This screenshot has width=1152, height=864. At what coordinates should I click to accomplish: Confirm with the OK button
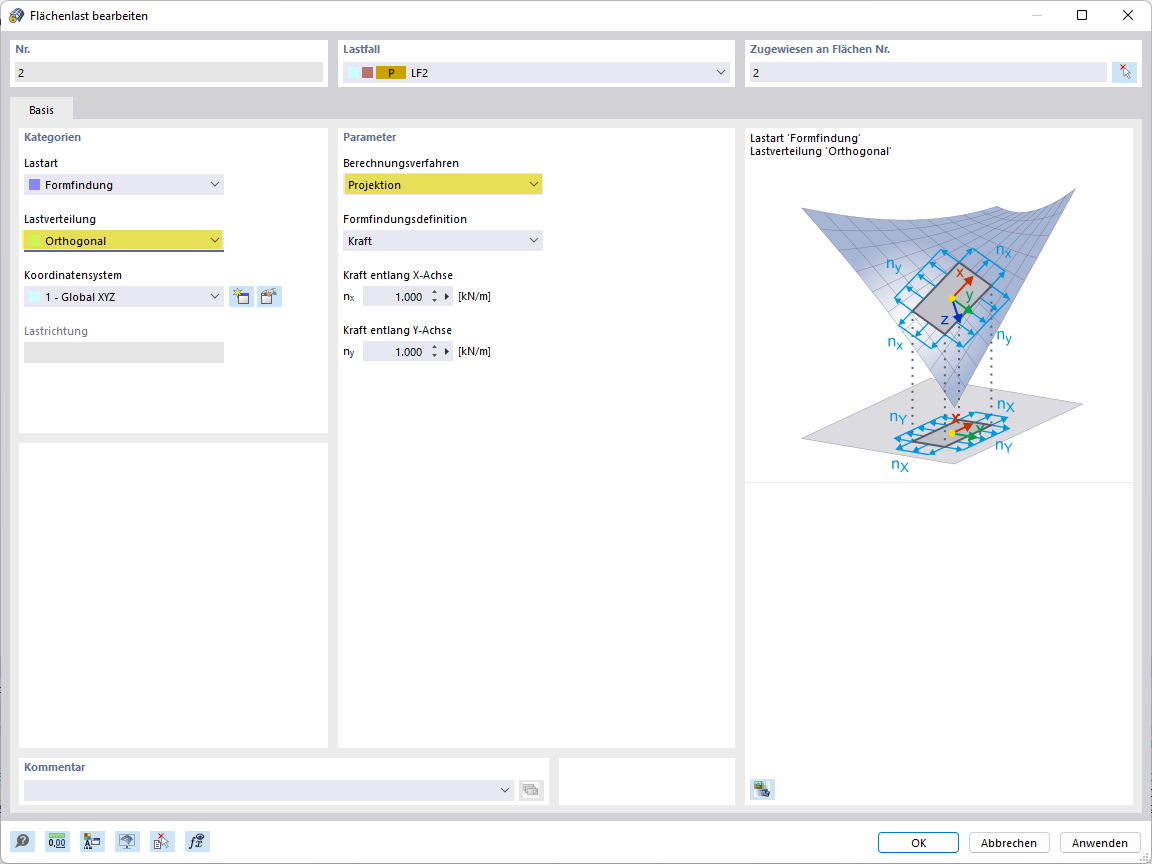point(918,843)
